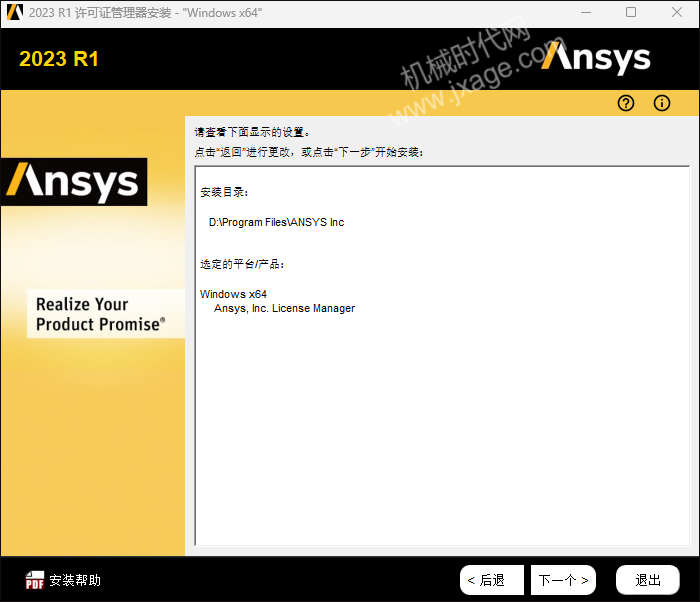This screenshot has width=700, height=602.
Task: Quit the installer with 退出 button
Action: (648, 580)
